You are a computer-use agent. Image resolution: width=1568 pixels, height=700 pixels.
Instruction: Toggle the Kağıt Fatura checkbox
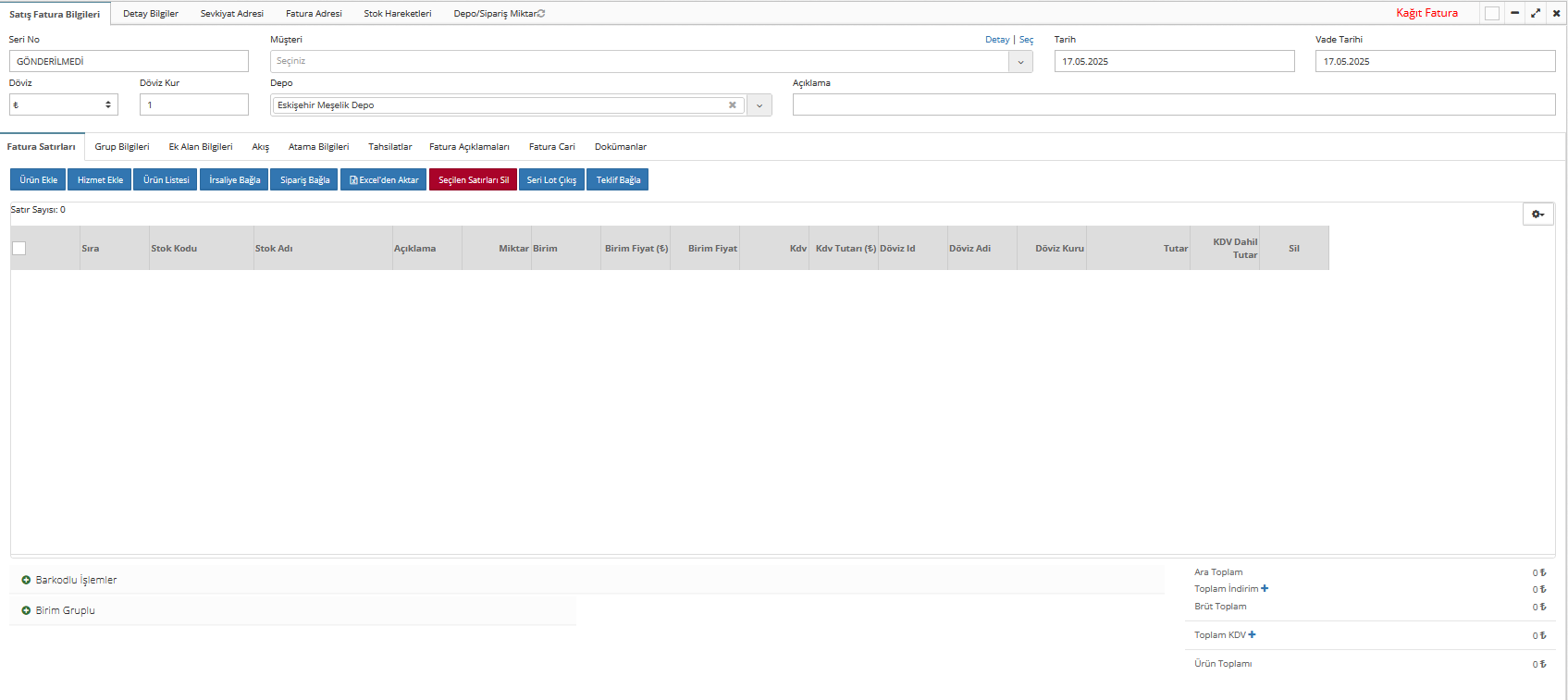tap(1491, 13)
